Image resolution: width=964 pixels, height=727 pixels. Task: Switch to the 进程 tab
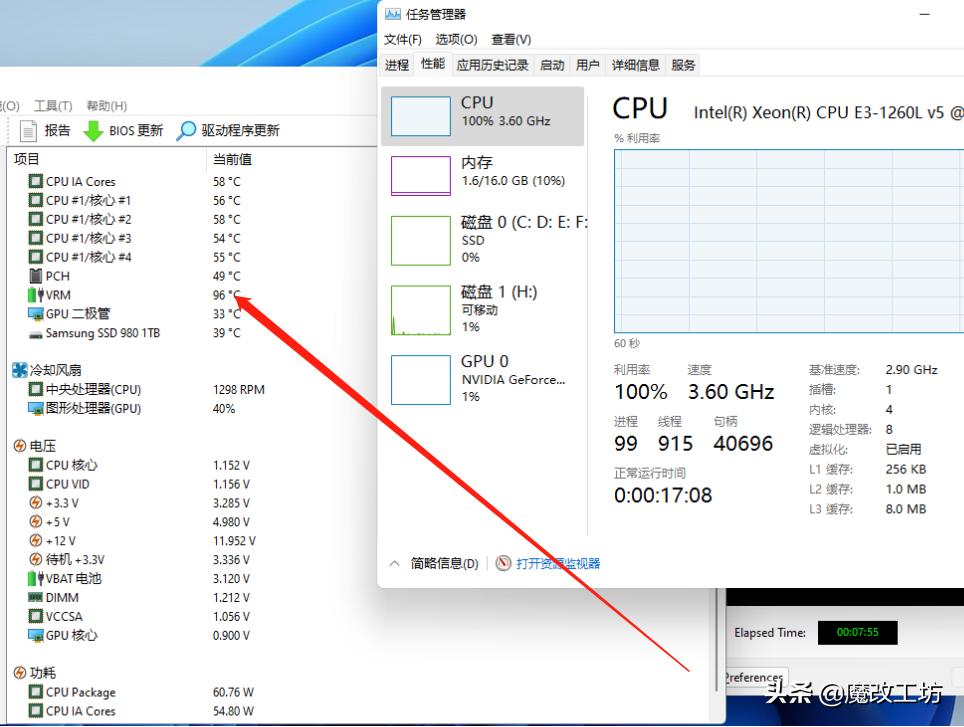pos(396,64)
